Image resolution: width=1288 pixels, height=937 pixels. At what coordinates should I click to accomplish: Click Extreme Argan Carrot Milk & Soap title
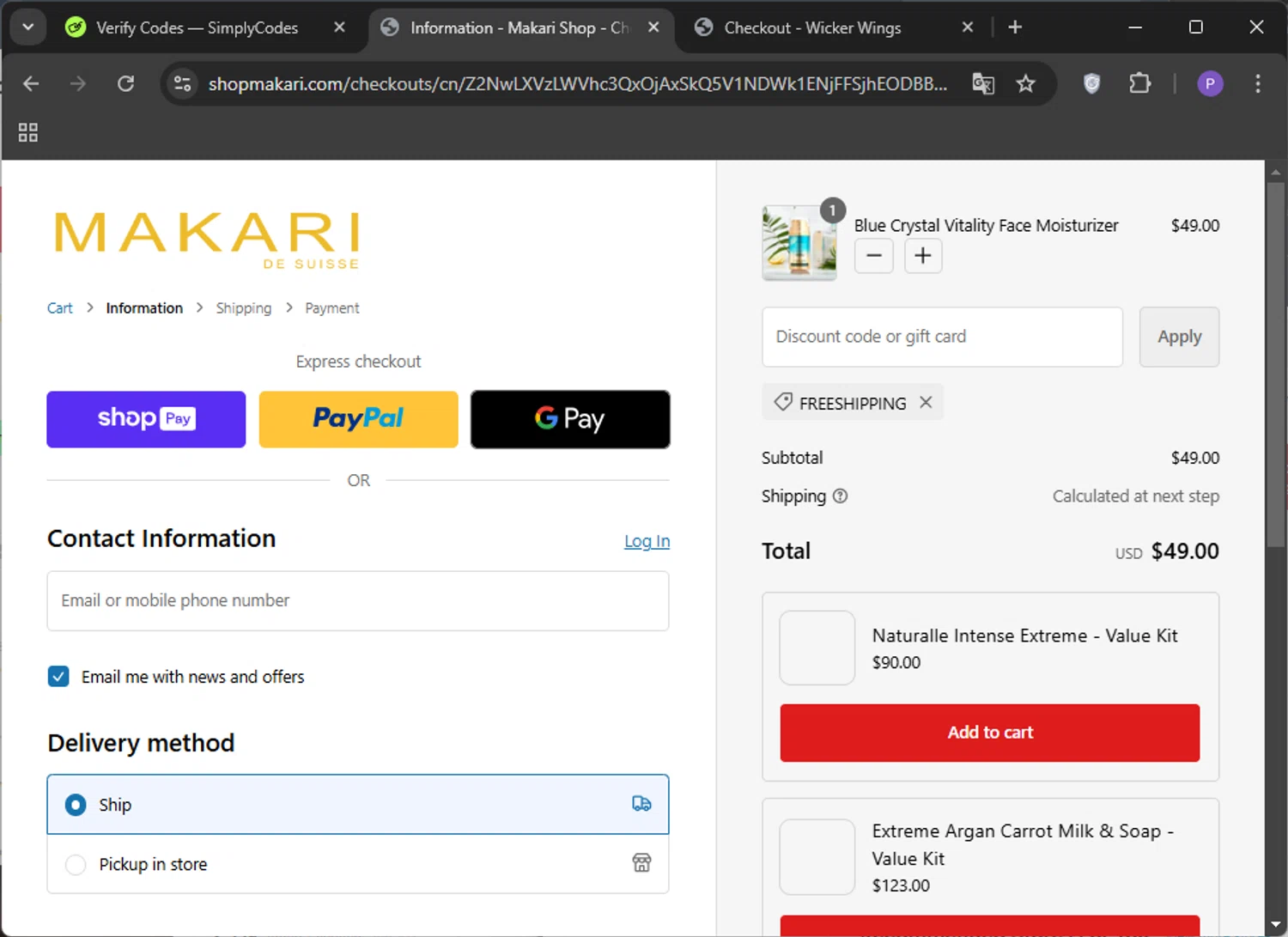pos(1023,845)
